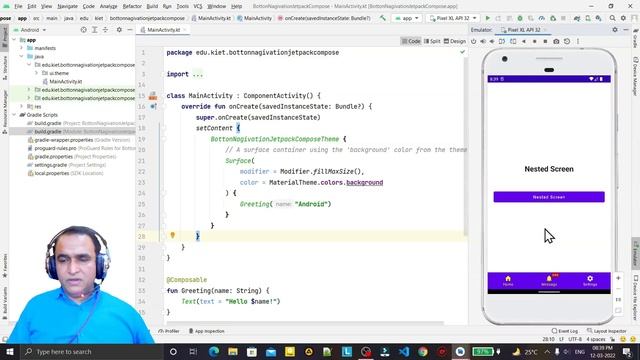Open Visual Studio Code from taskbar
640x360 pixels.
point(404,351)
